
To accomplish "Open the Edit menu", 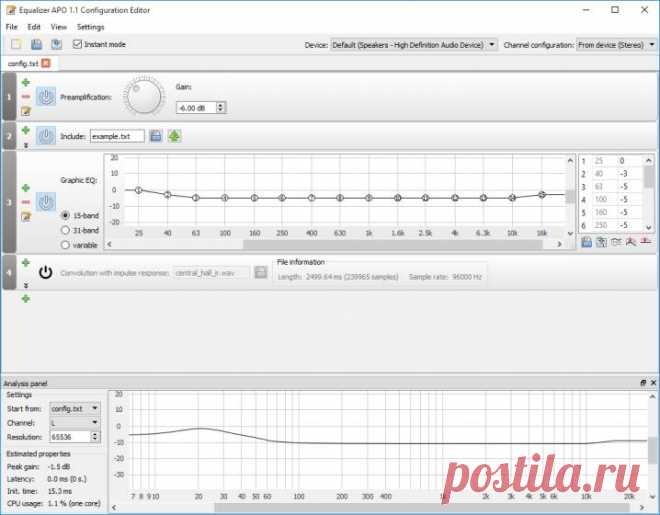I will pyautogui.click(x=34, y=27).
